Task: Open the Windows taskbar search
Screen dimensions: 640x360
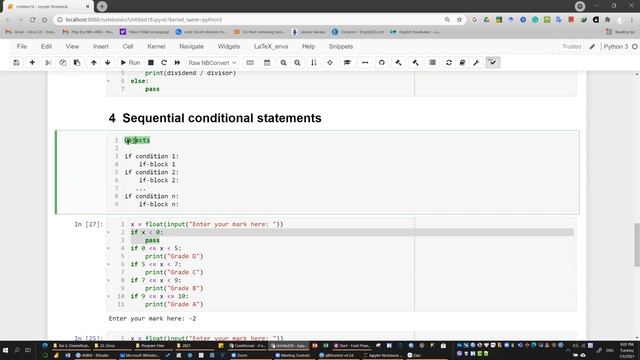Action: [x=17, y=350]
